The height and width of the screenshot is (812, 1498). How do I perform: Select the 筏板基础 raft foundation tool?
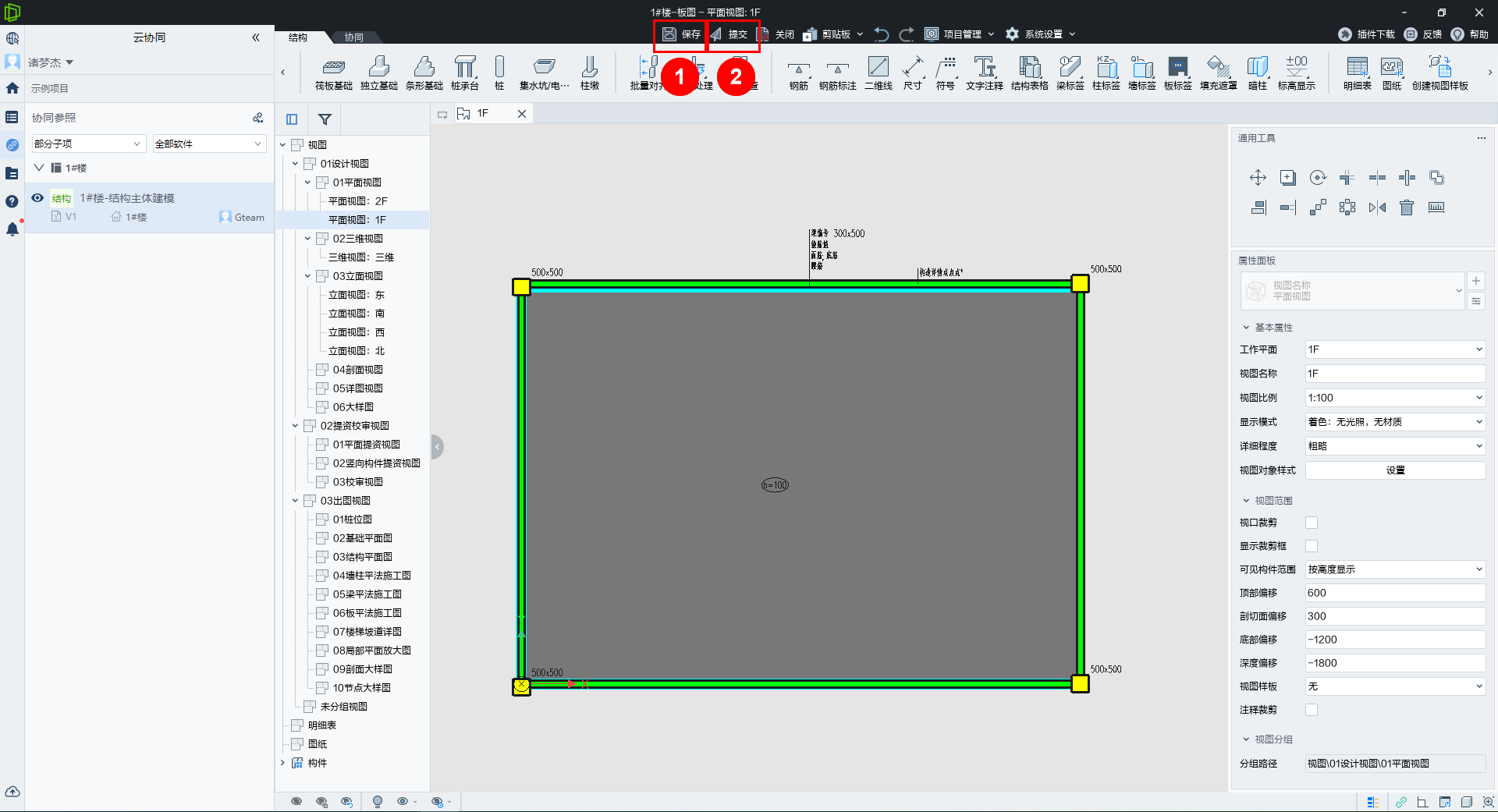point(333,73)
